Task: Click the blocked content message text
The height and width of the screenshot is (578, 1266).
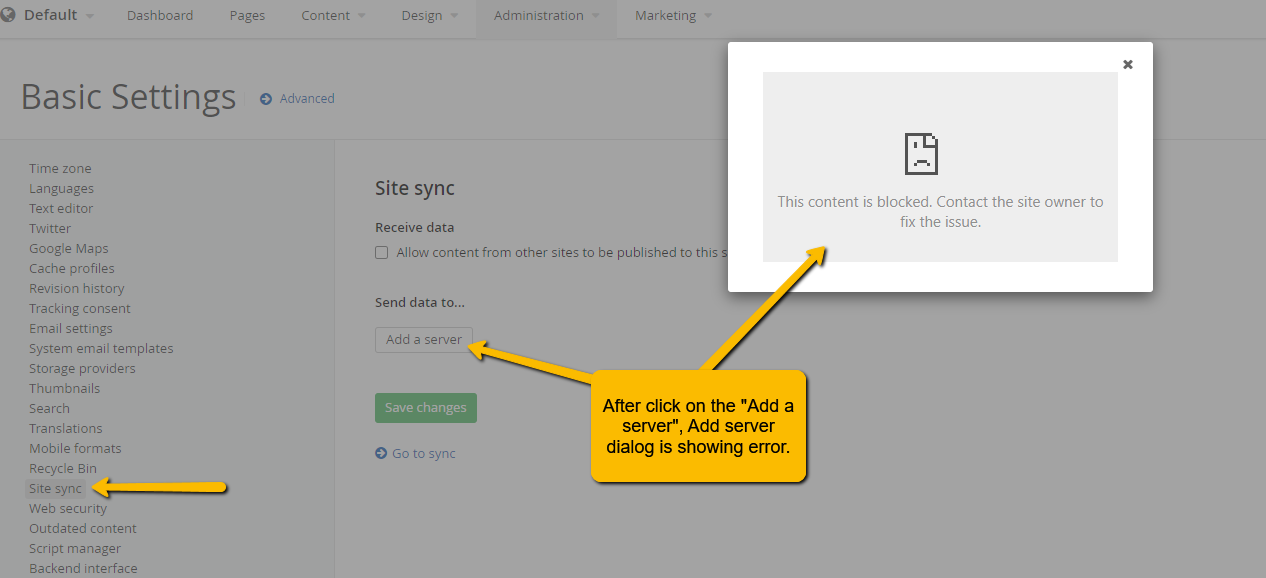Action: 940,212
